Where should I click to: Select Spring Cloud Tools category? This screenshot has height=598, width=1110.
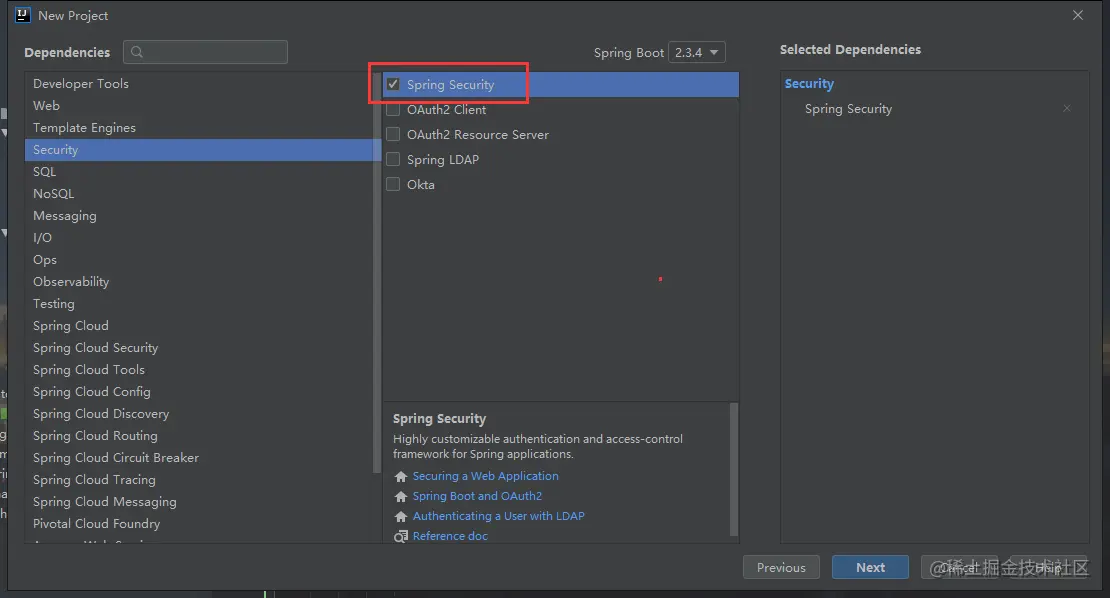click(x=202, y=369)
